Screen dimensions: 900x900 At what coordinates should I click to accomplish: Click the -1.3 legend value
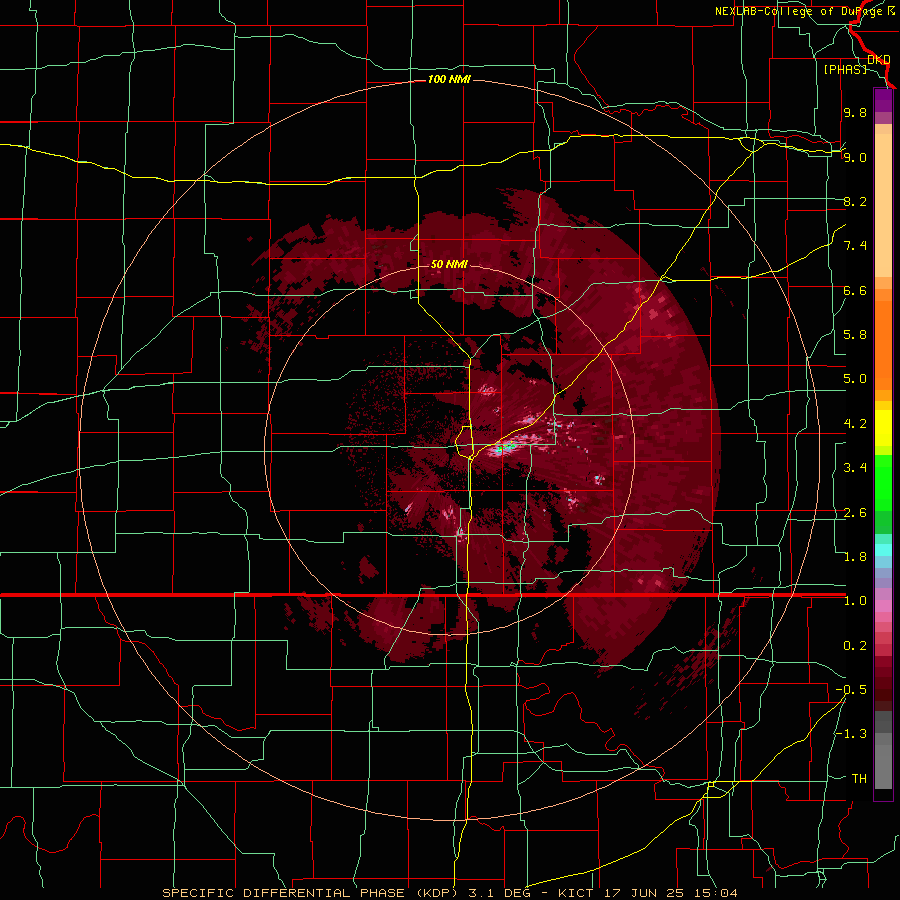[851, 734]
